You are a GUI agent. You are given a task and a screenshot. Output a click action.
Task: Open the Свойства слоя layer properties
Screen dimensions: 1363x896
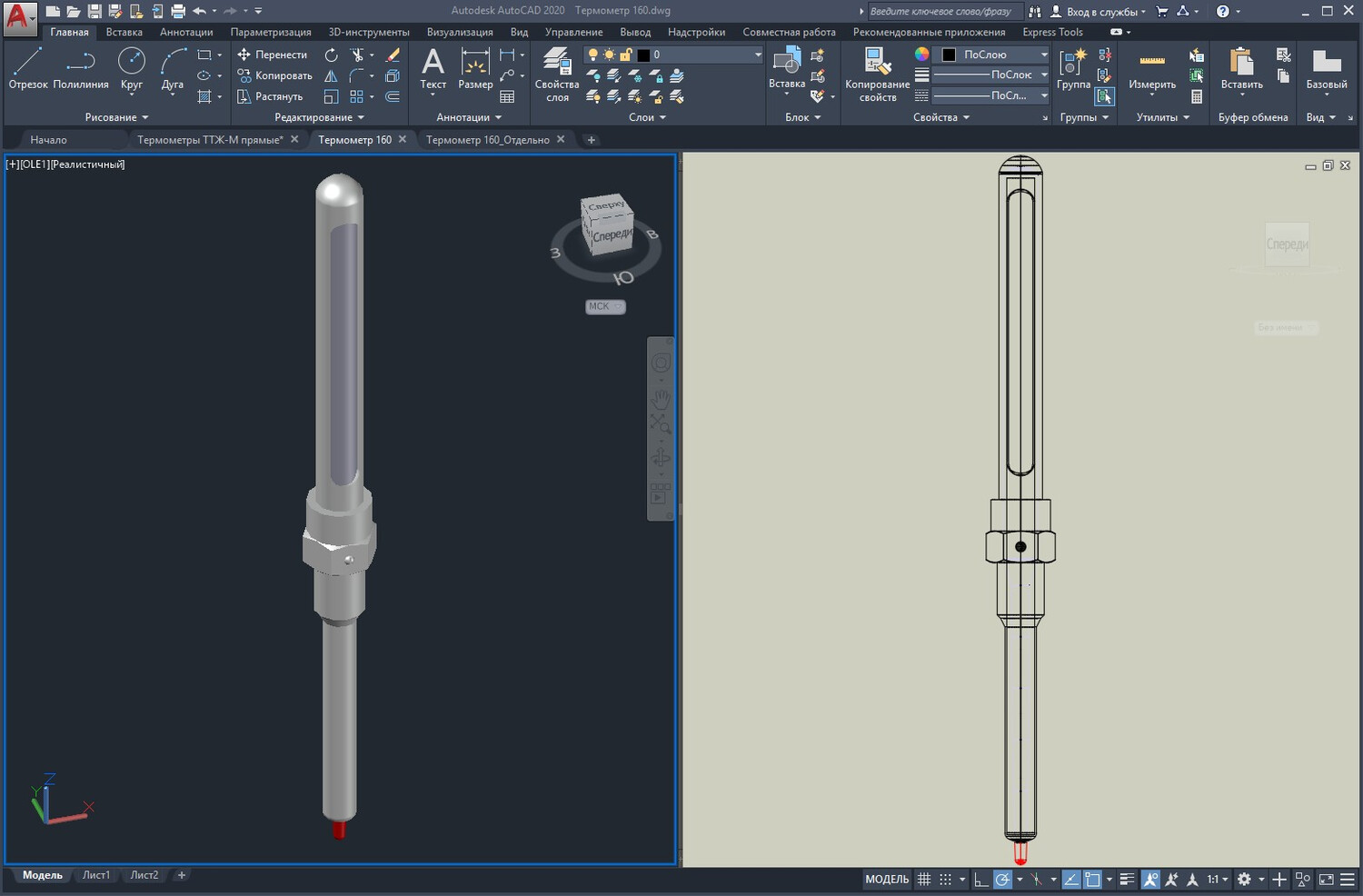557,75
